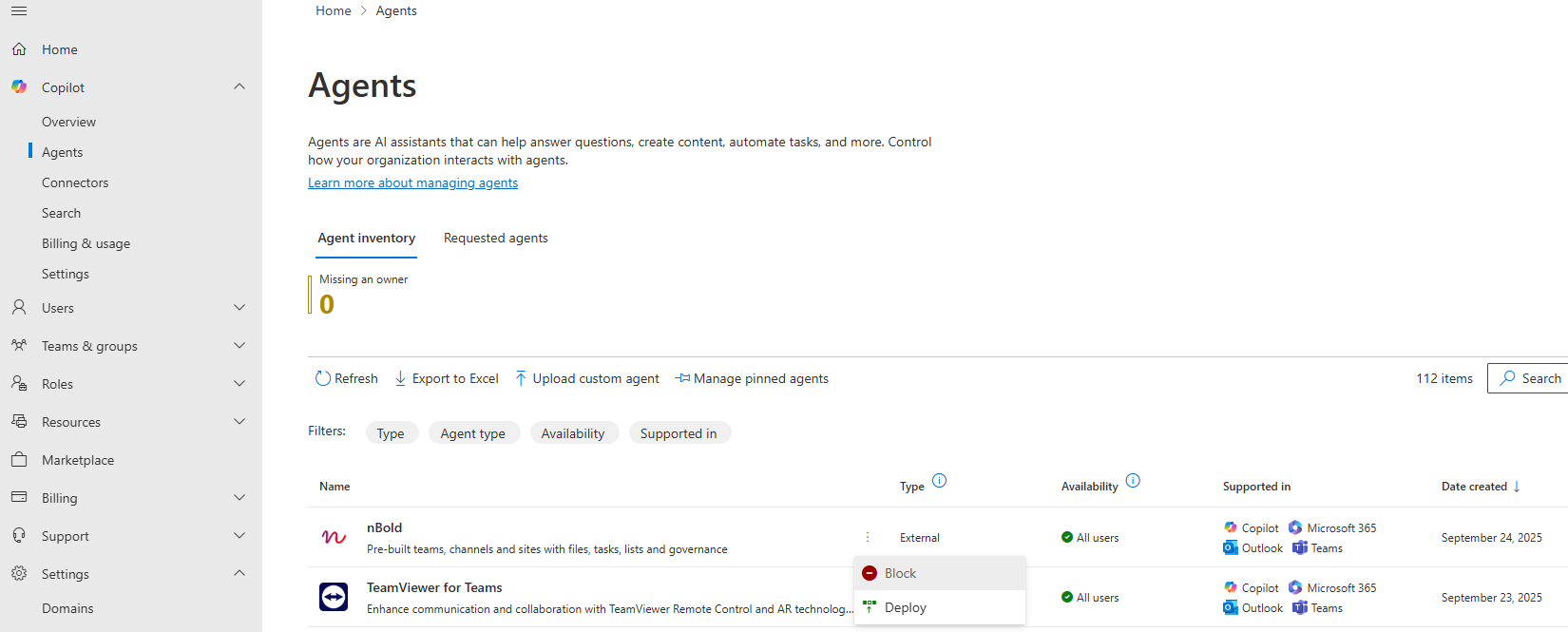Image resolution: width=1568 pixels, height=632 pixels.
Task: Choose Deploy in the context menu
Action: [x=905, y=607]
